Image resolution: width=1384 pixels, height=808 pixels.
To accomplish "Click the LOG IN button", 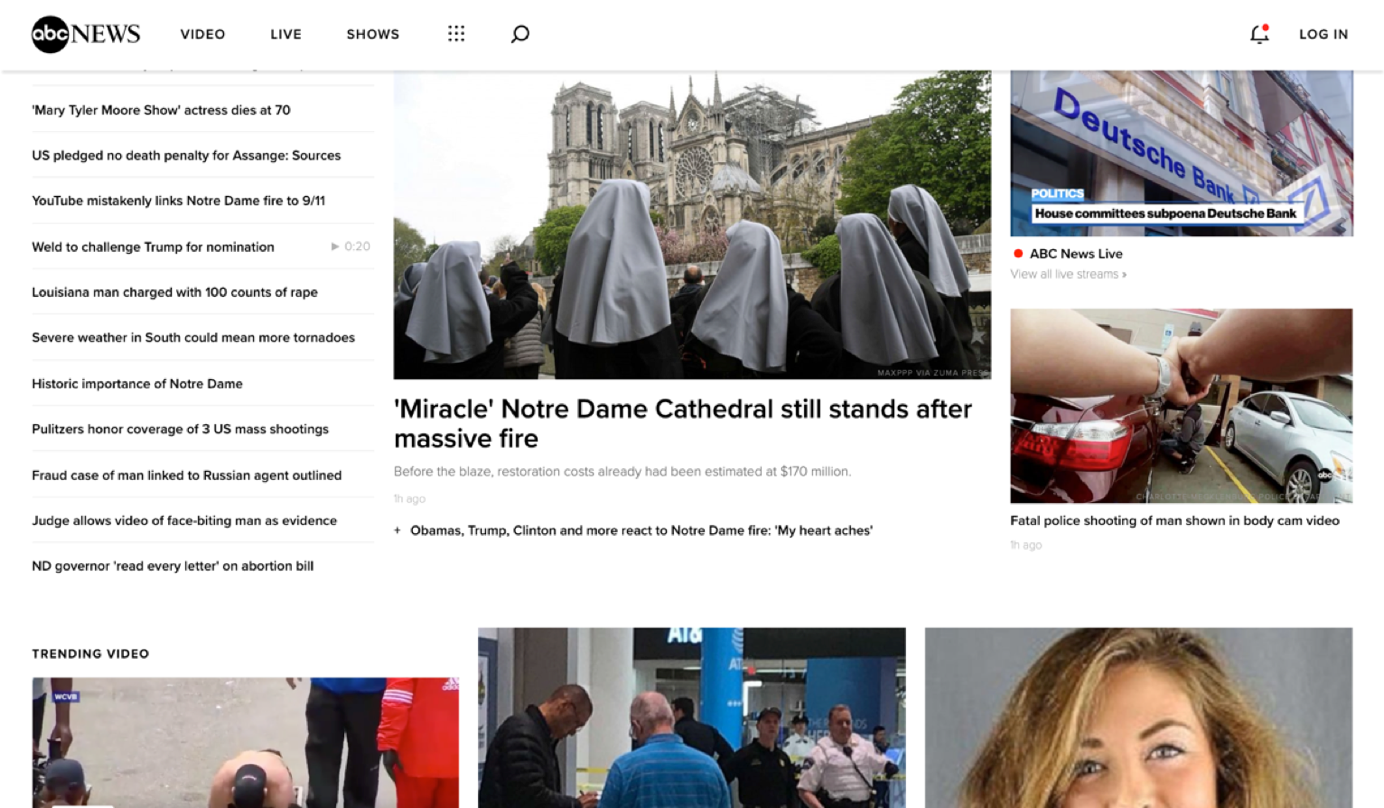I will point(1323,34).
